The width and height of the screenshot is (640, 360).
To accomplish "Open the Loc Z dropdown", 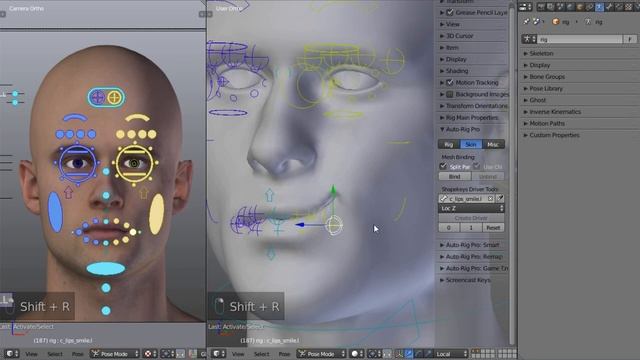I will [x=471, y=208].
